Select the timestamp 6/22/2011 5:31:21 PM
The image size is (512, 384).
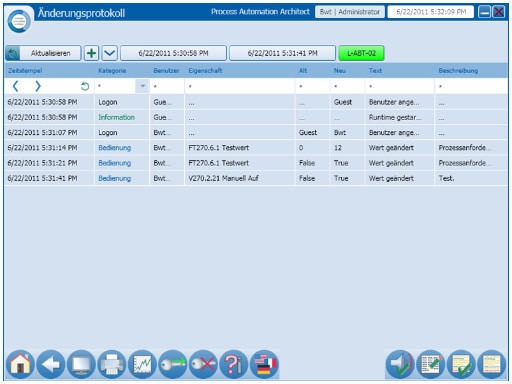tap(42, 163)
